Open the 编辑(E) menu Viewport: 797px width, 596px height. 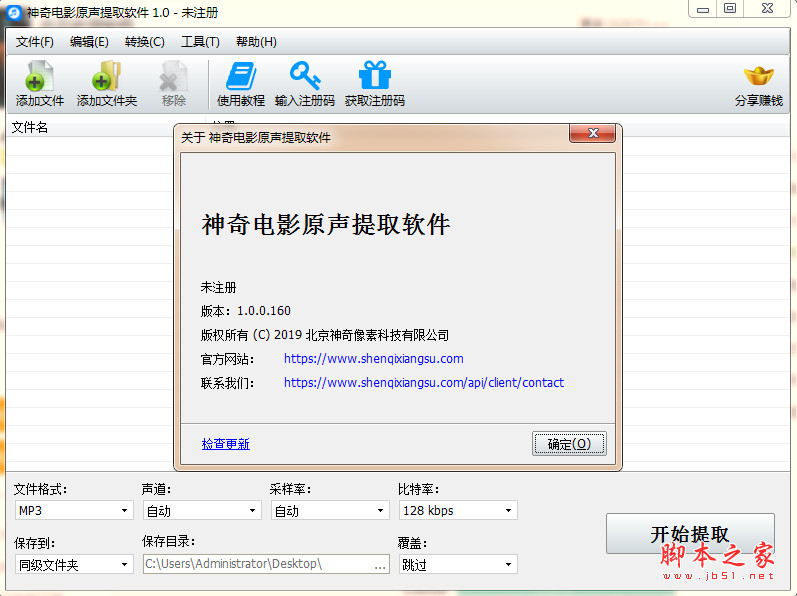coord(89,42)
